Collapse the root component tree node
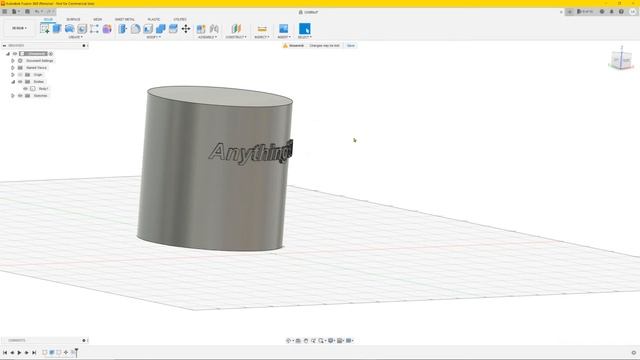This screenshot has width=640, height=360. tap(8, 53)
